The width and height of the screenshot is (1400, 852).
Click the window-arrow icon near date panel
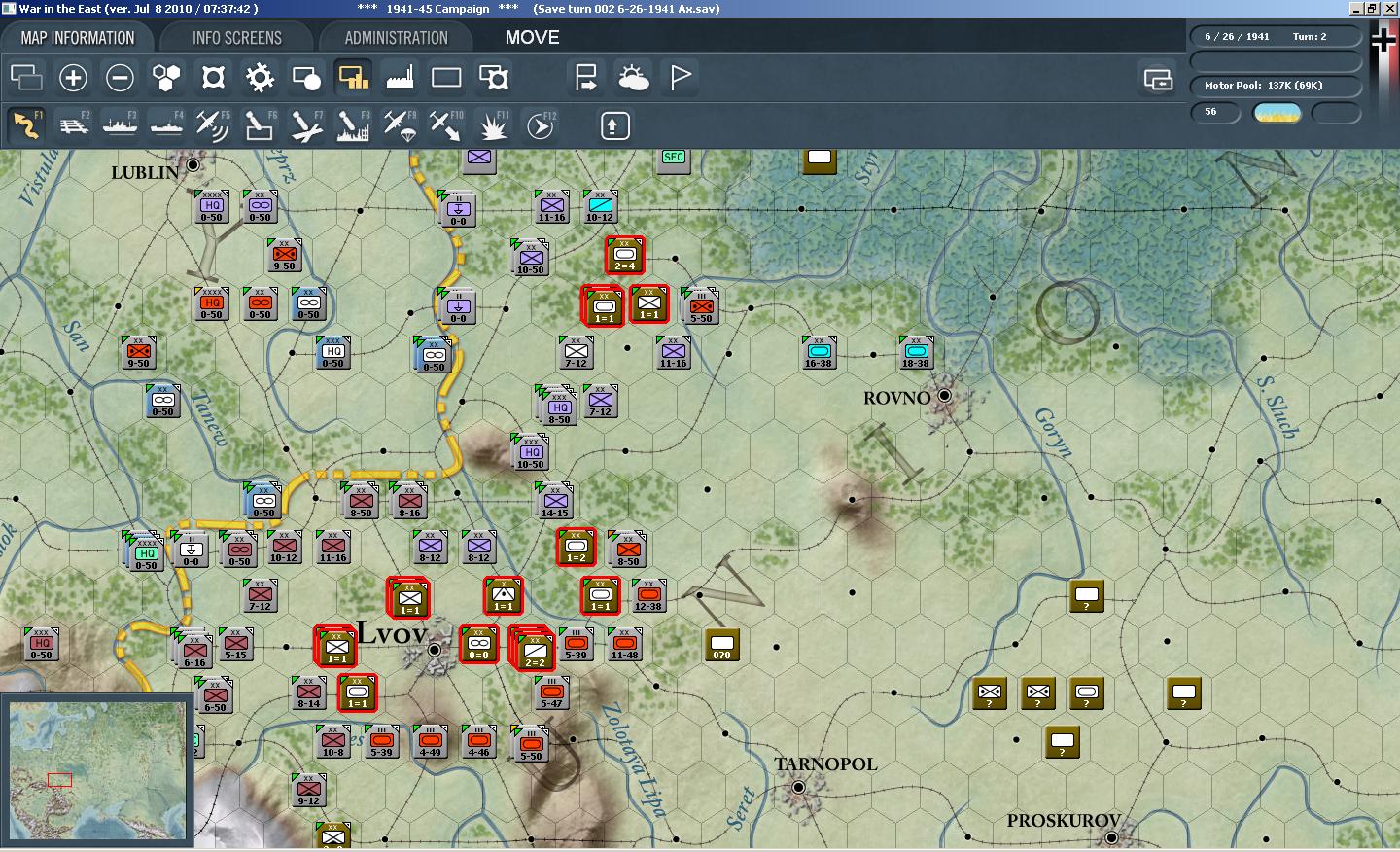point(1158,79)
